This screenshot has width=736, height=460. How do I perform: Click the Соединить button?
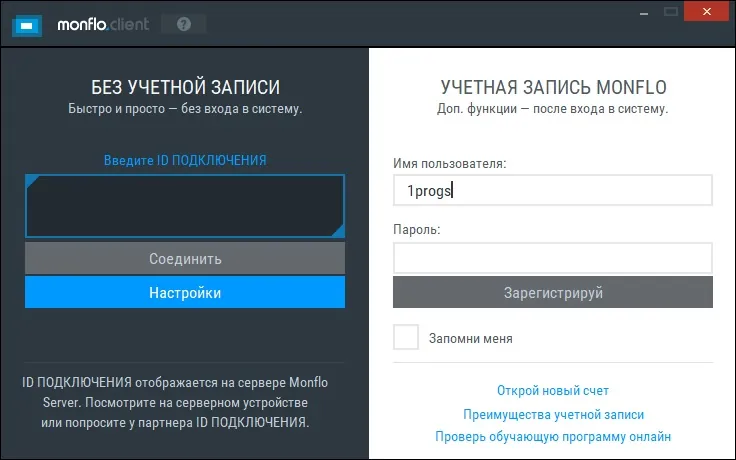coord(185,258)
